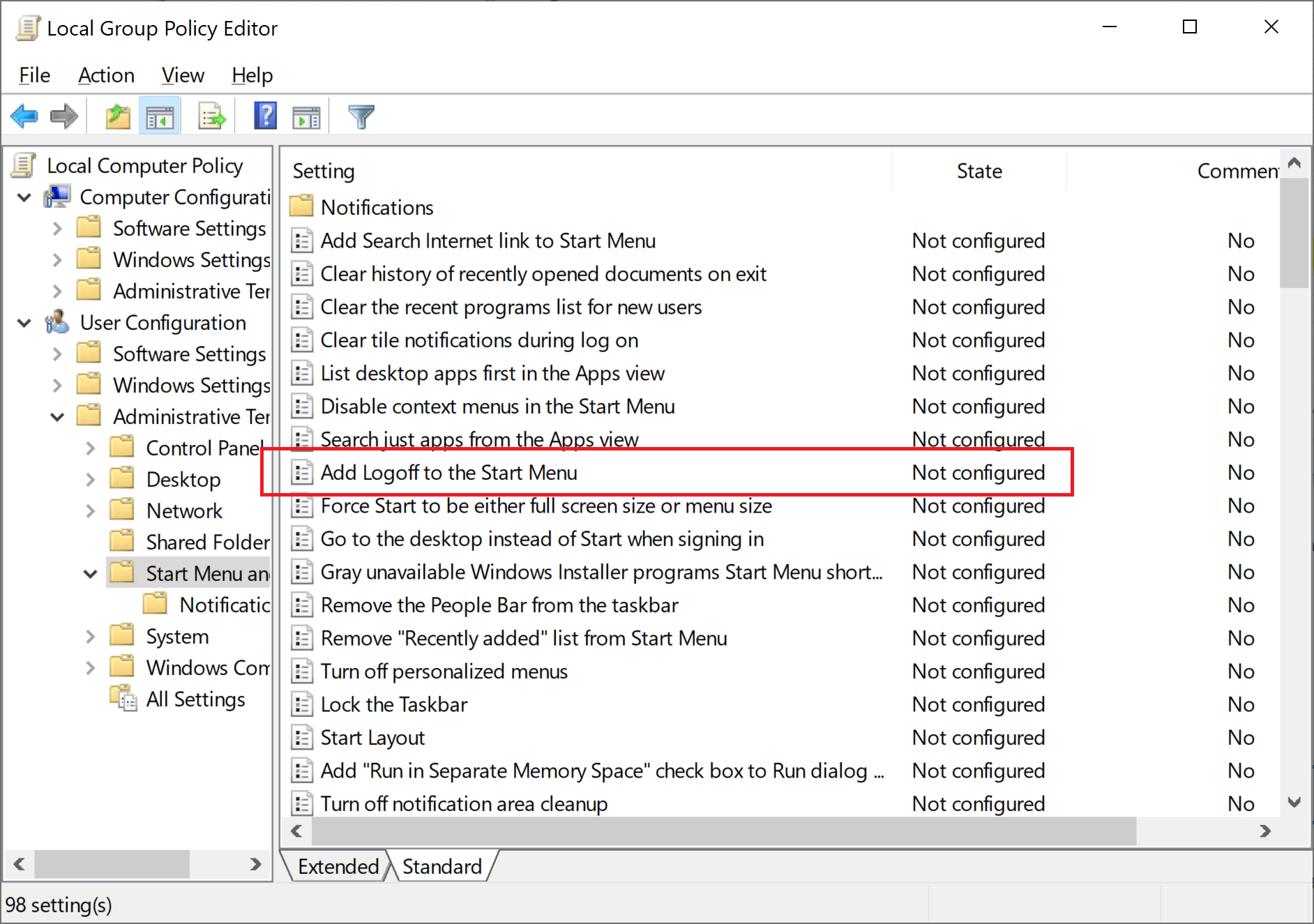Click the Export List icon

(x=211, y=115)
